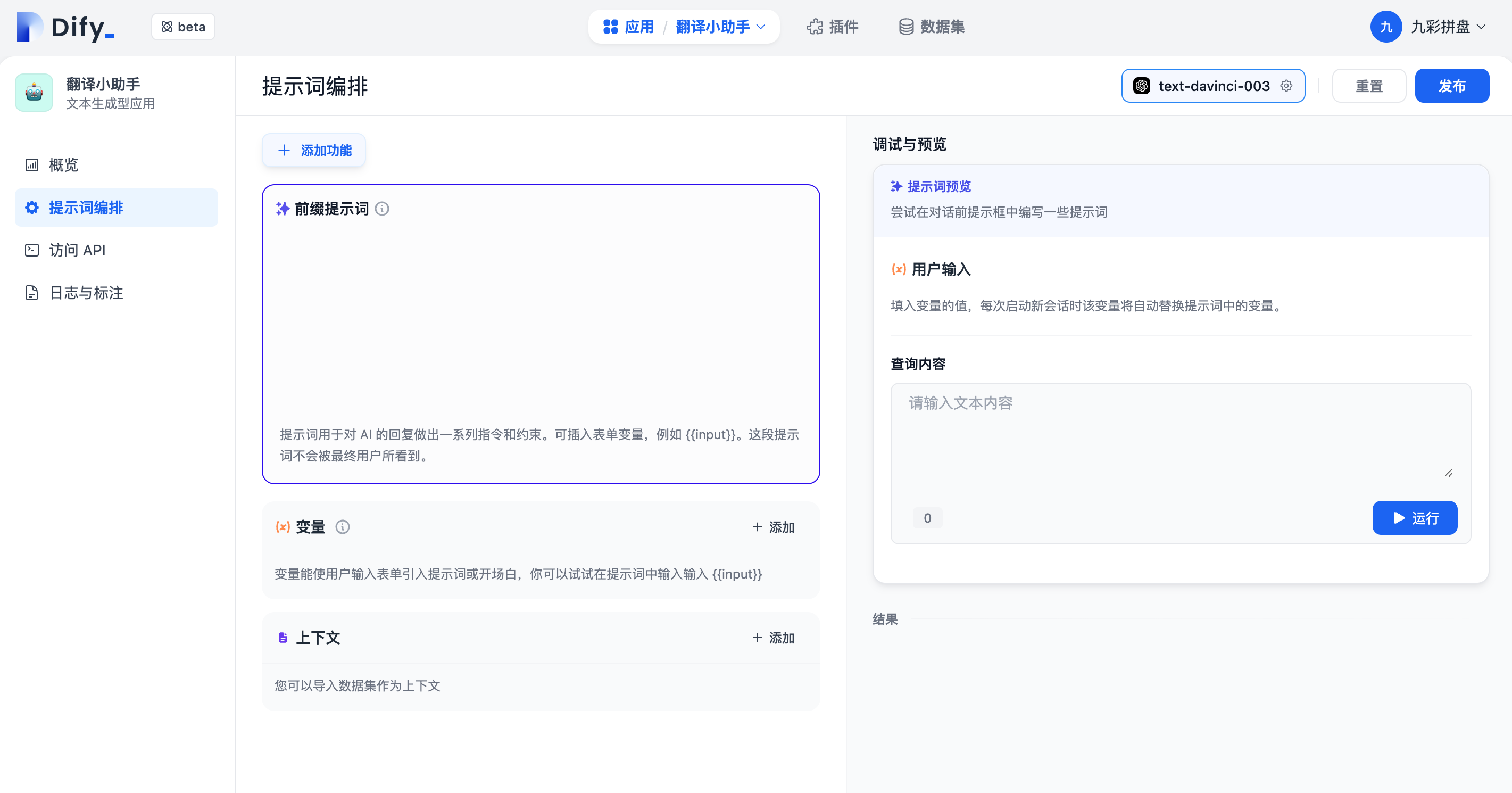Click info icon next to 前缀提示词
Viewport: 1512px width, 793px height.
coord(381,209)
